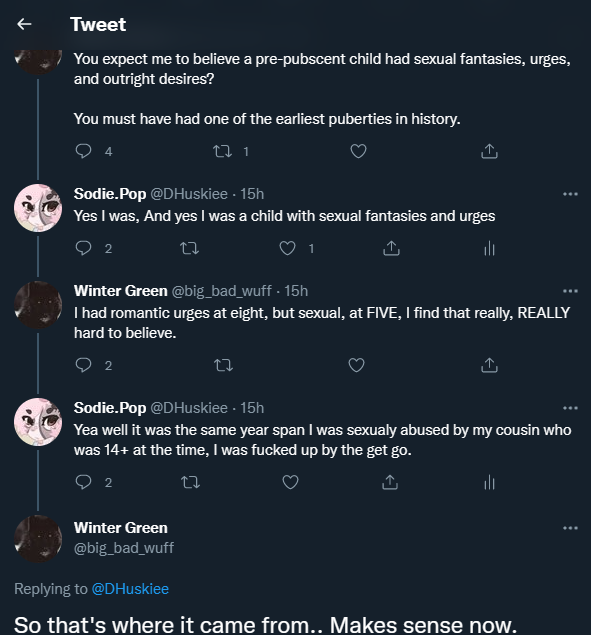Open the @DHuskiee link in Replying to

tap(130, 588)
